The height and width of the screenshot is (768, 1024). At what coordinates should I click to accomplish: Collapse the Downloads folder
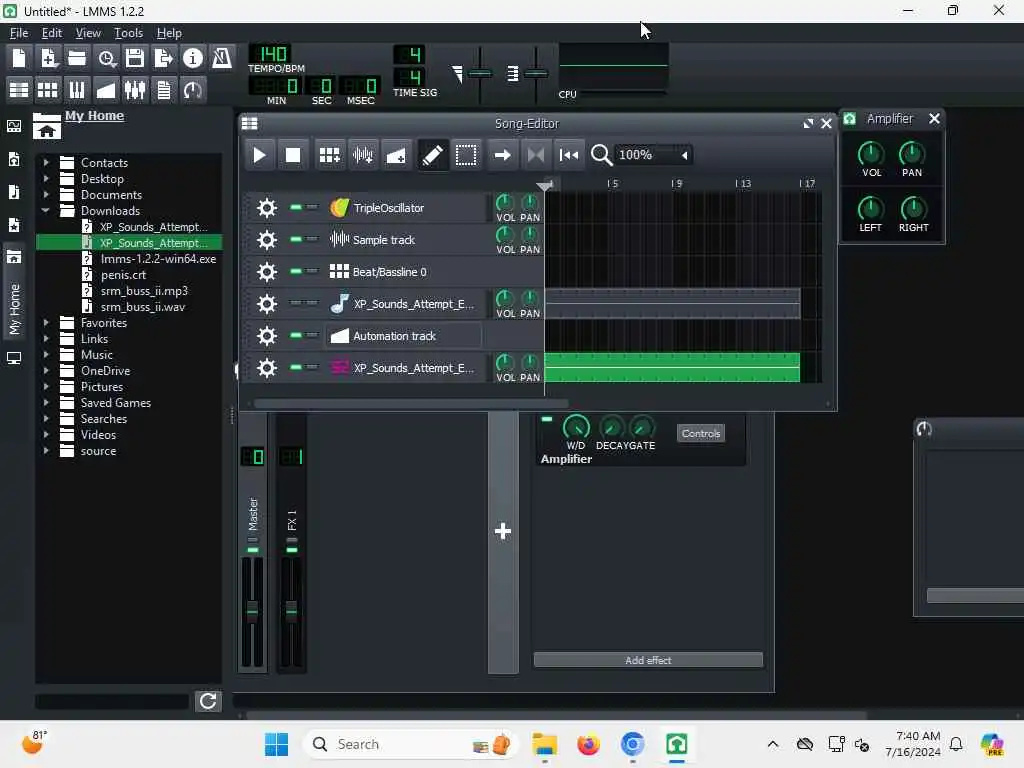[46, 210]
